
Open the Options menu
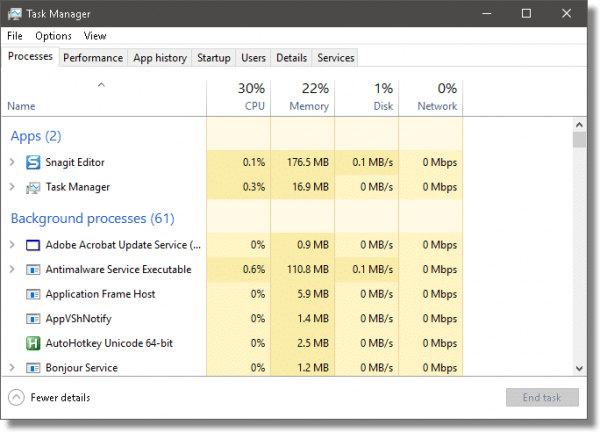pyautogui.click(x=53, y=36)
